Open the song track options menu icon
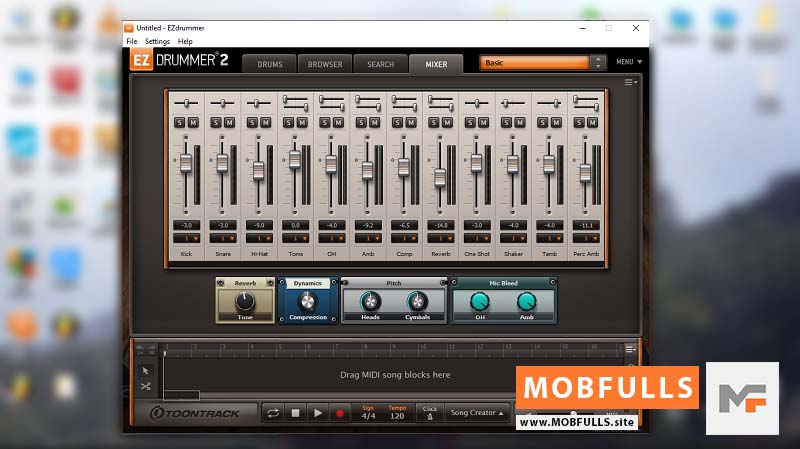This screenshot has height=449, width=800. pyautogui.click(x=631, y=349)
